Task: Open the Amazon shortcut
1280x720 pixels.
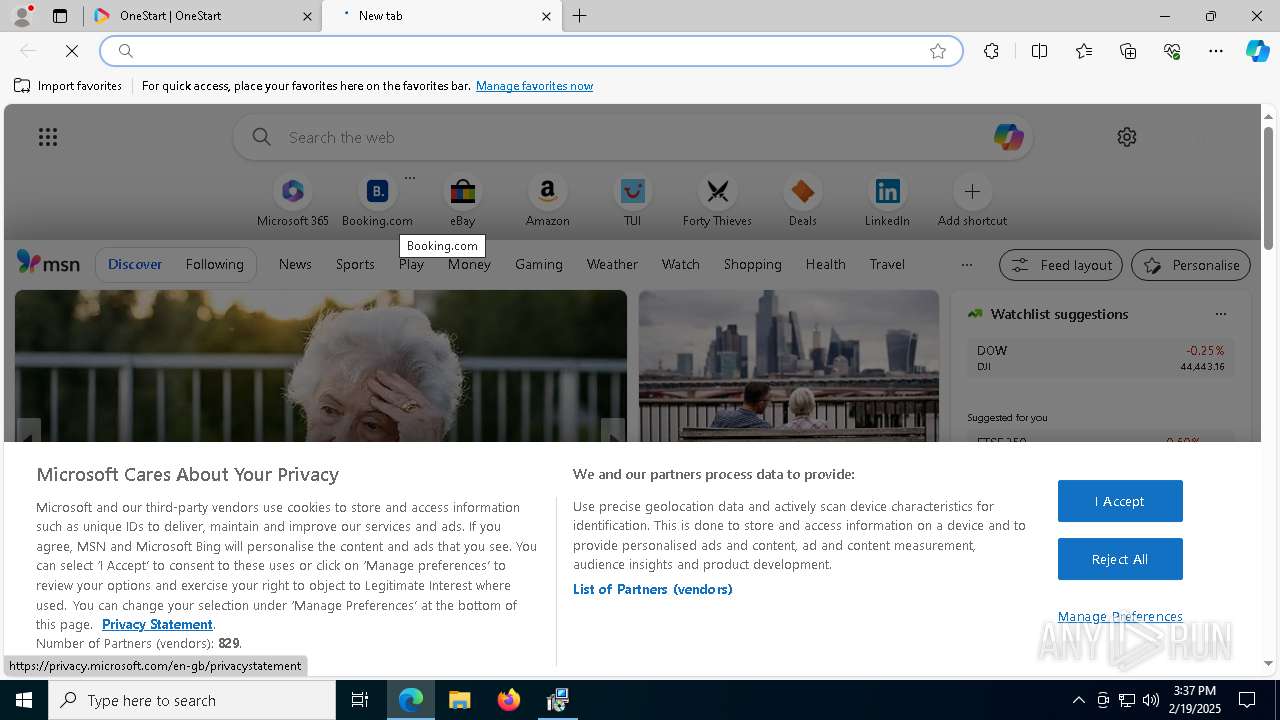Action: click(x=547, y=201)
